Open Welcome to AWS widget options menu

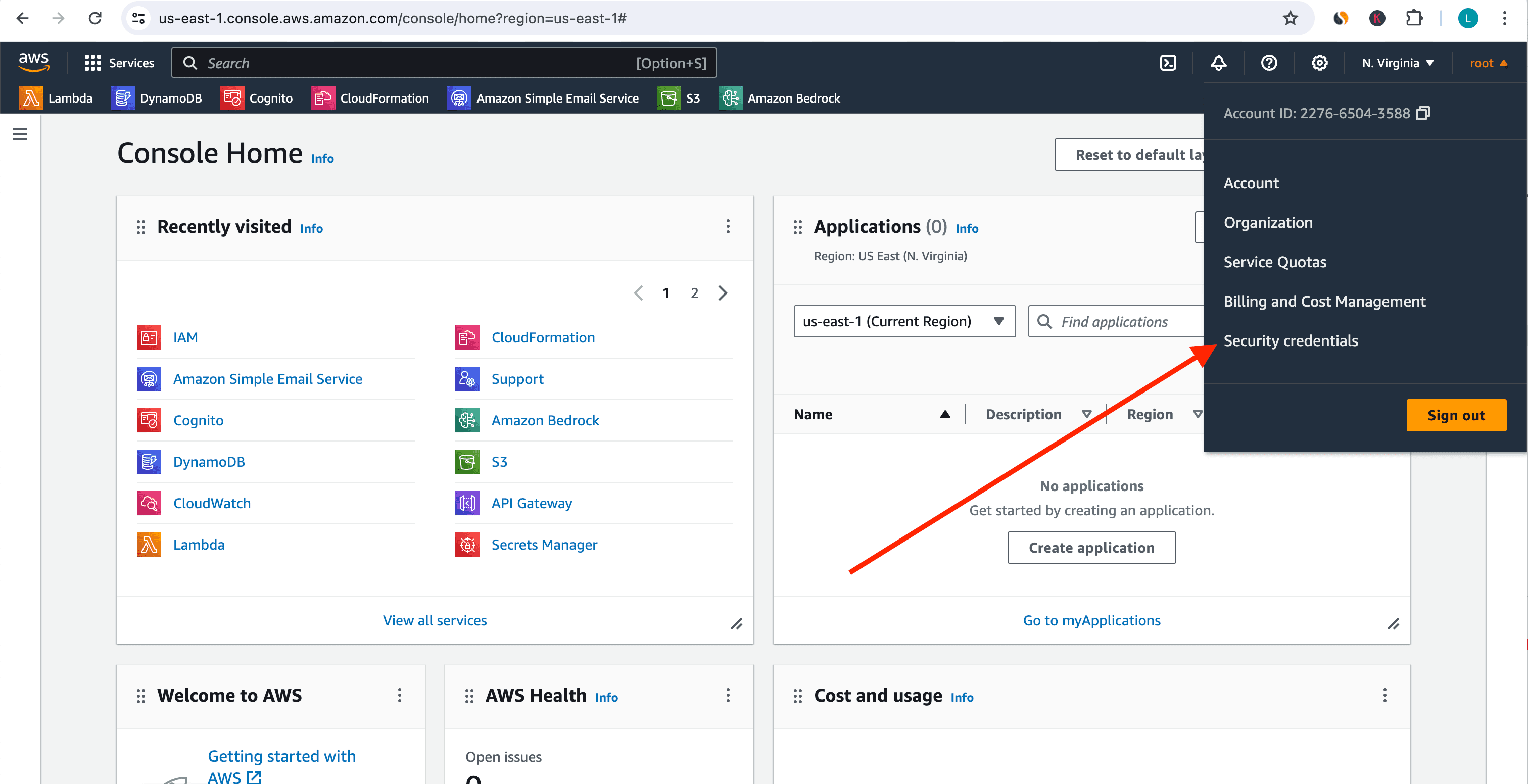(x=399, y=695)
